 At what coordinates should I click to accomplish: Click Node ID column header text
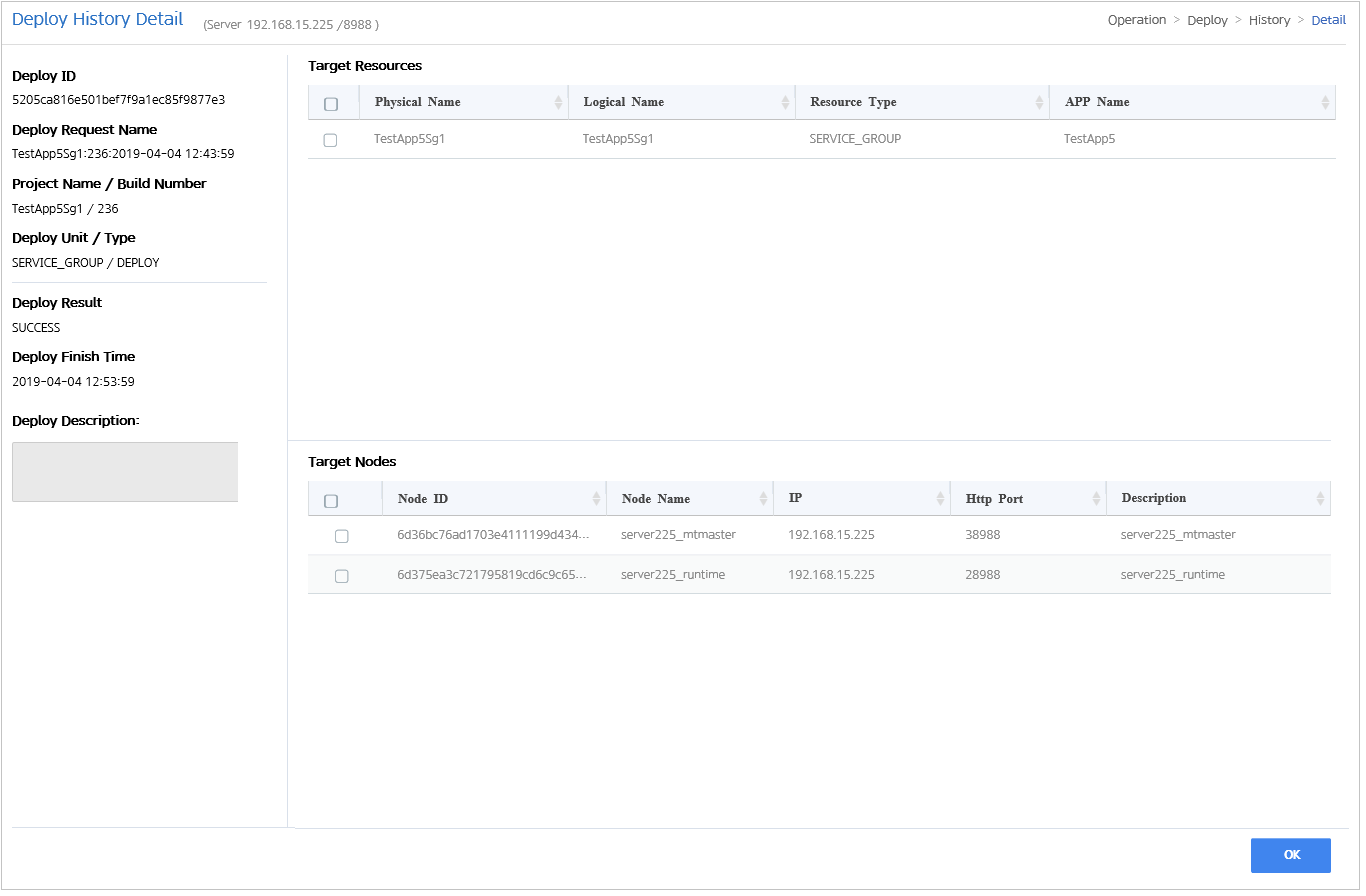click(x=422, y=498)
